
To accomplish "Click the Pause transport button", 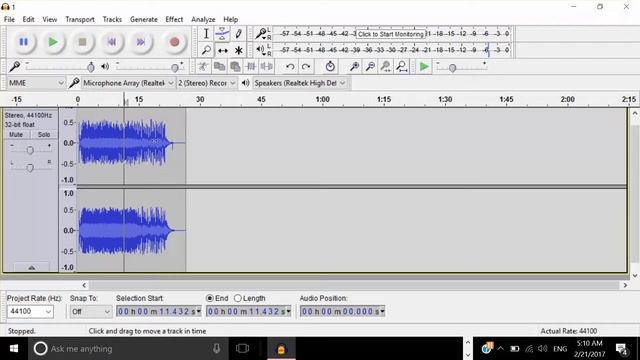I will click(24, 42).
